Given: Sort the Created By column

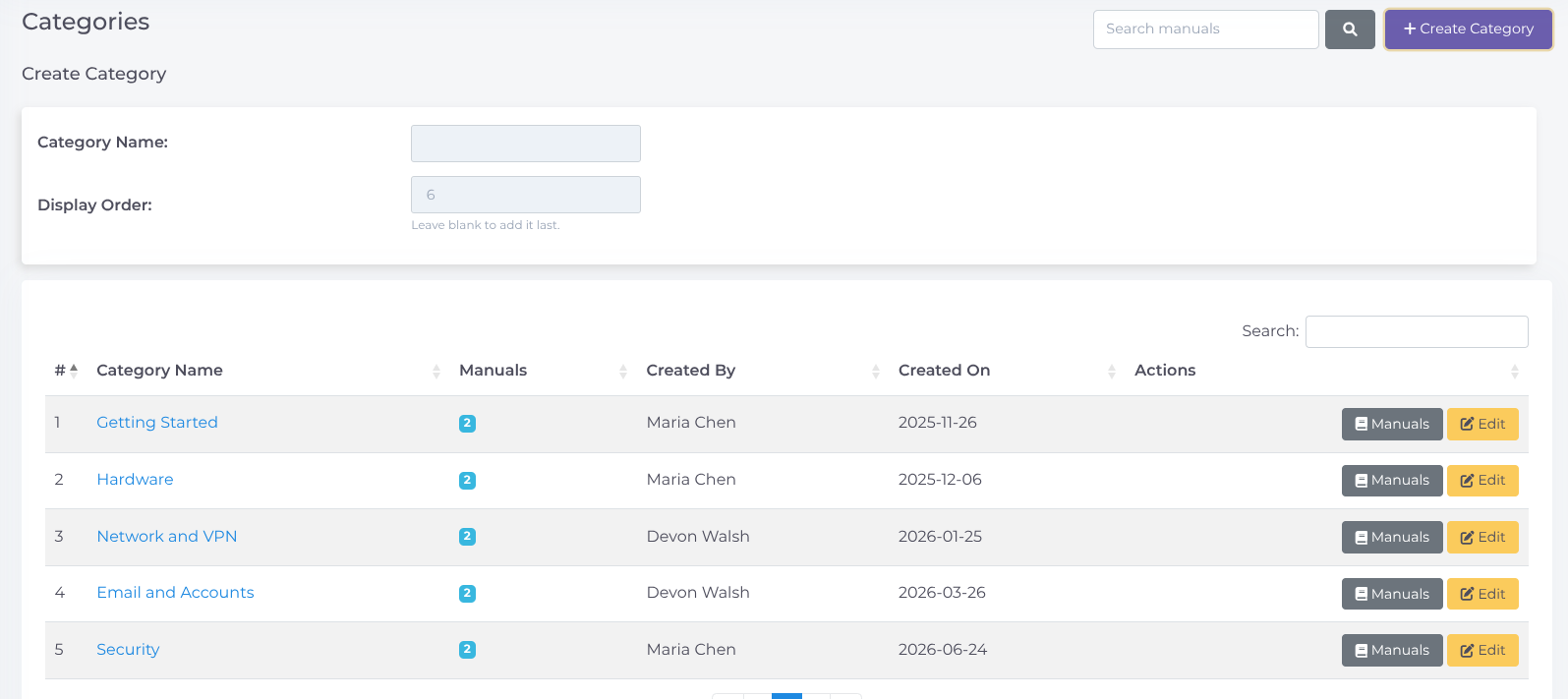Looking at the screenshot, I should pos(876,372).
